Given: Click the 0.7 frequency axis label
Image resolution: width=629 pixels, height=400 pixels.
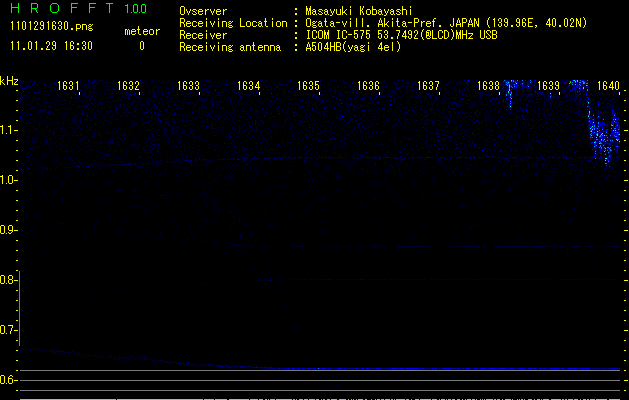Looking at the screenshot, I should 8,330.
